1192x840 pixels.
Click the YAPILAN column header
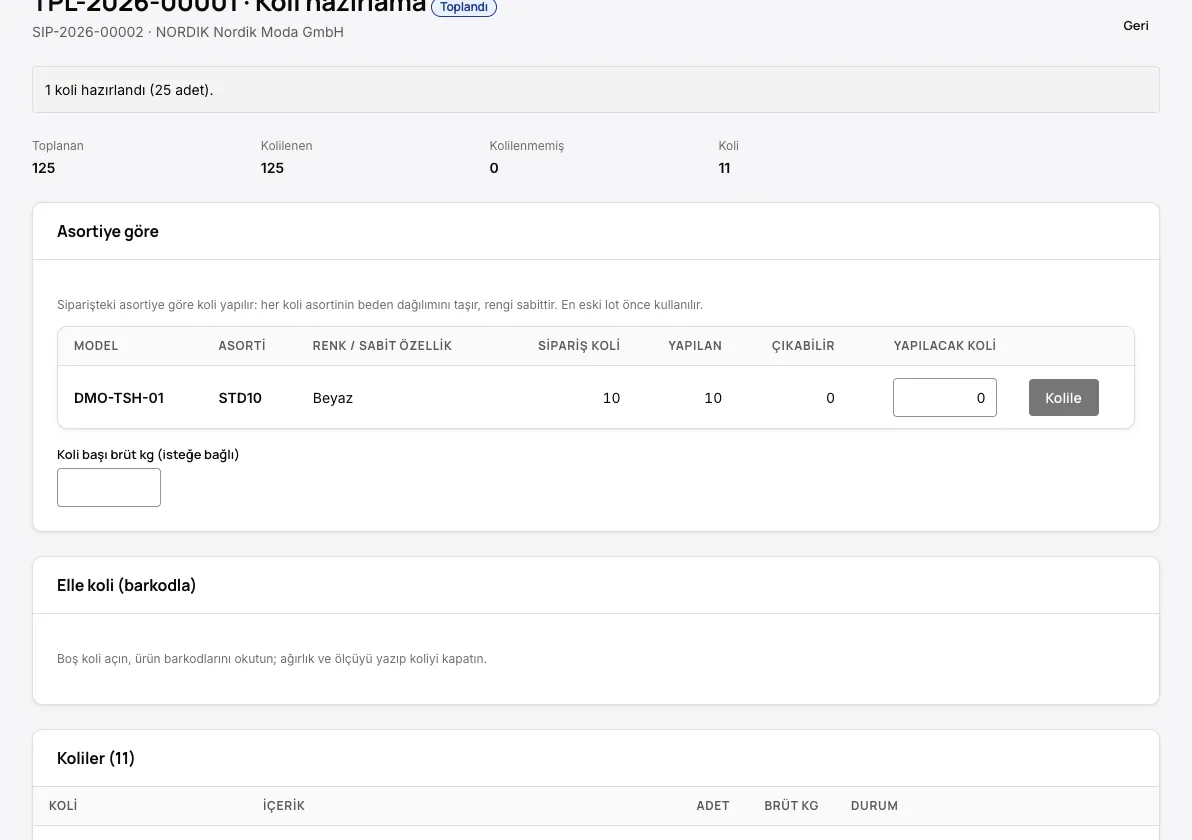(695, 346)
